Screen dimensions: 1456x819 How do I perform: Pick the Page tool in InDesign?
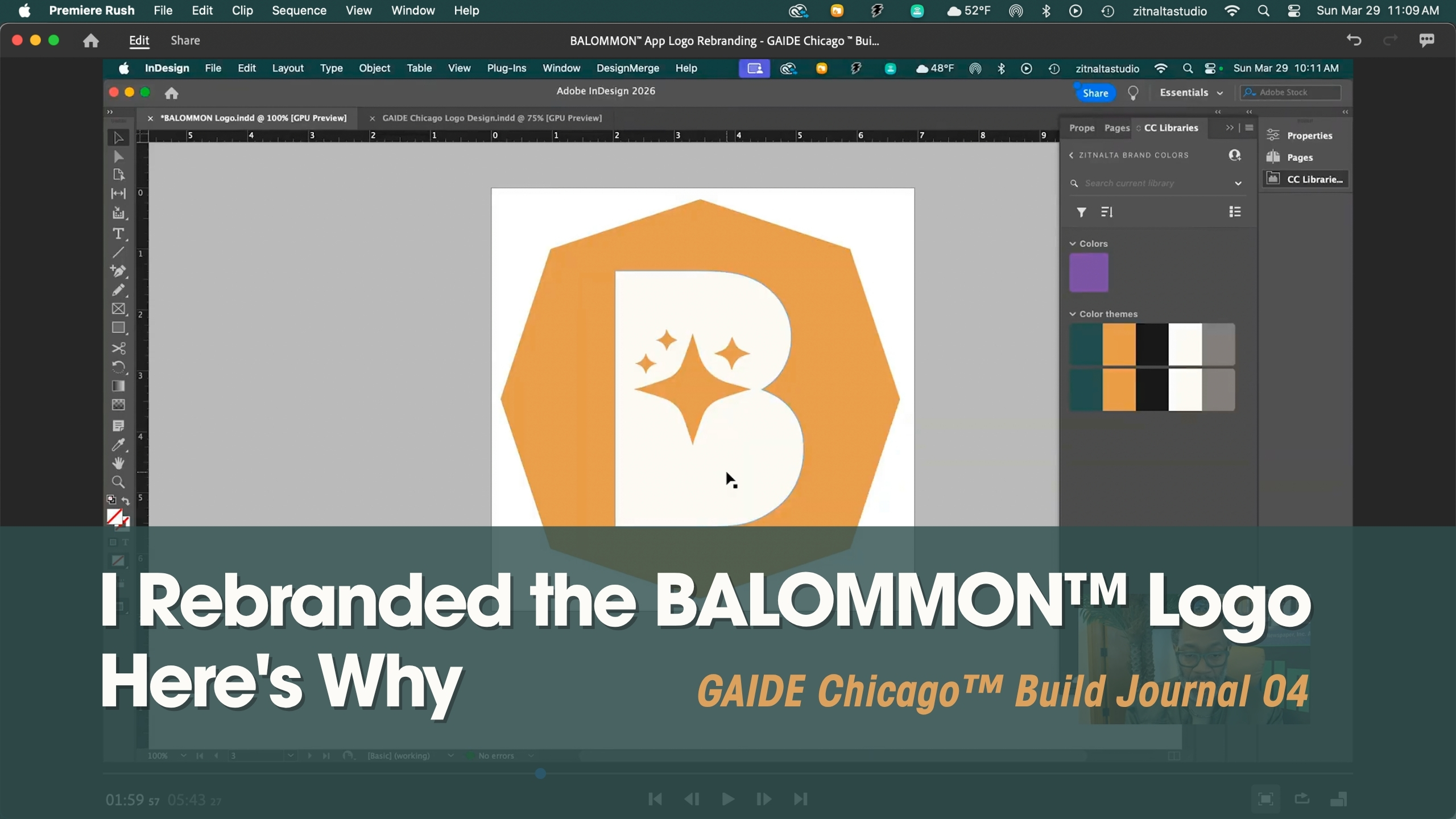(118, 175)
